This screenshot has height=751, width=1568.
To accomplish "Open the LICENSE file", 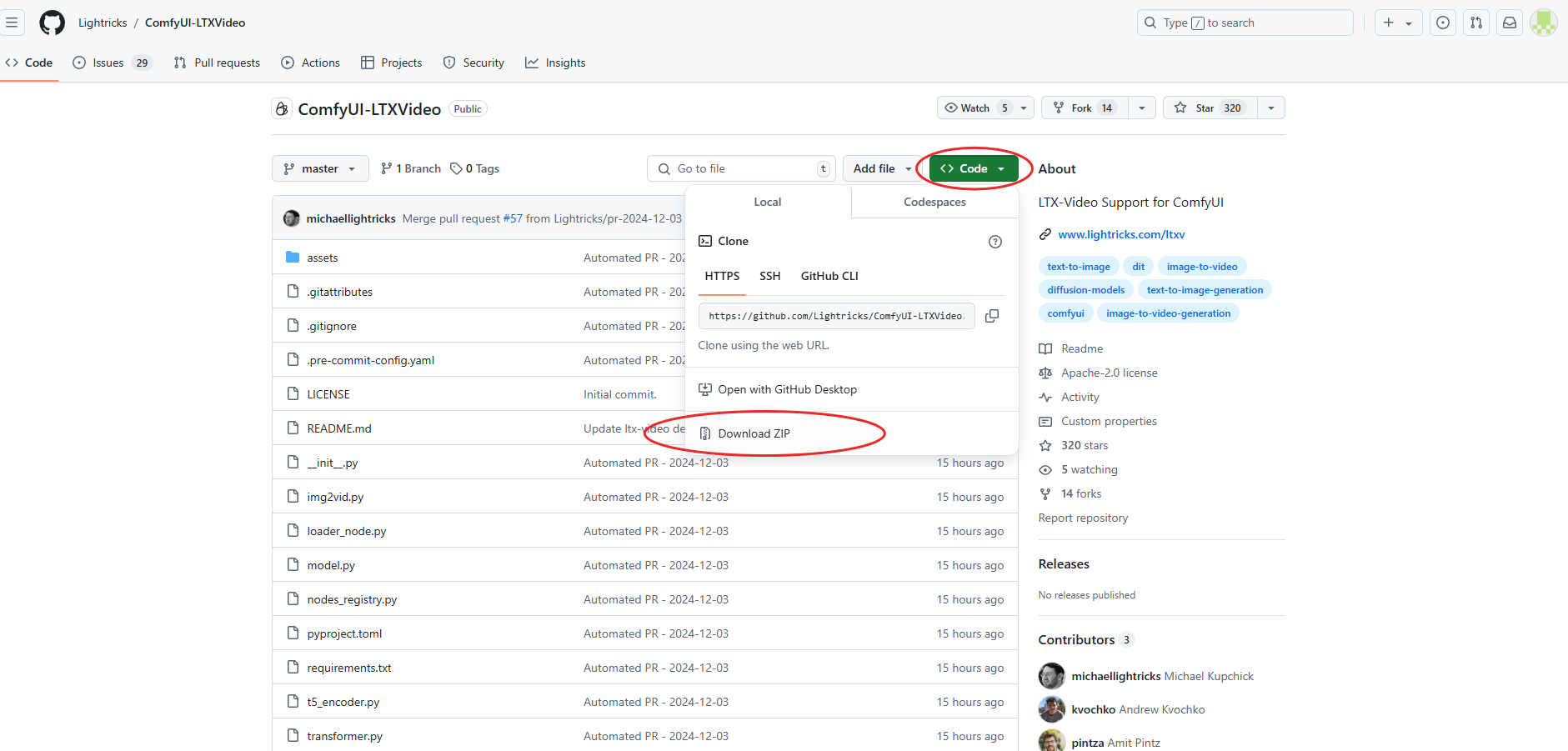I will coord(328,394).
